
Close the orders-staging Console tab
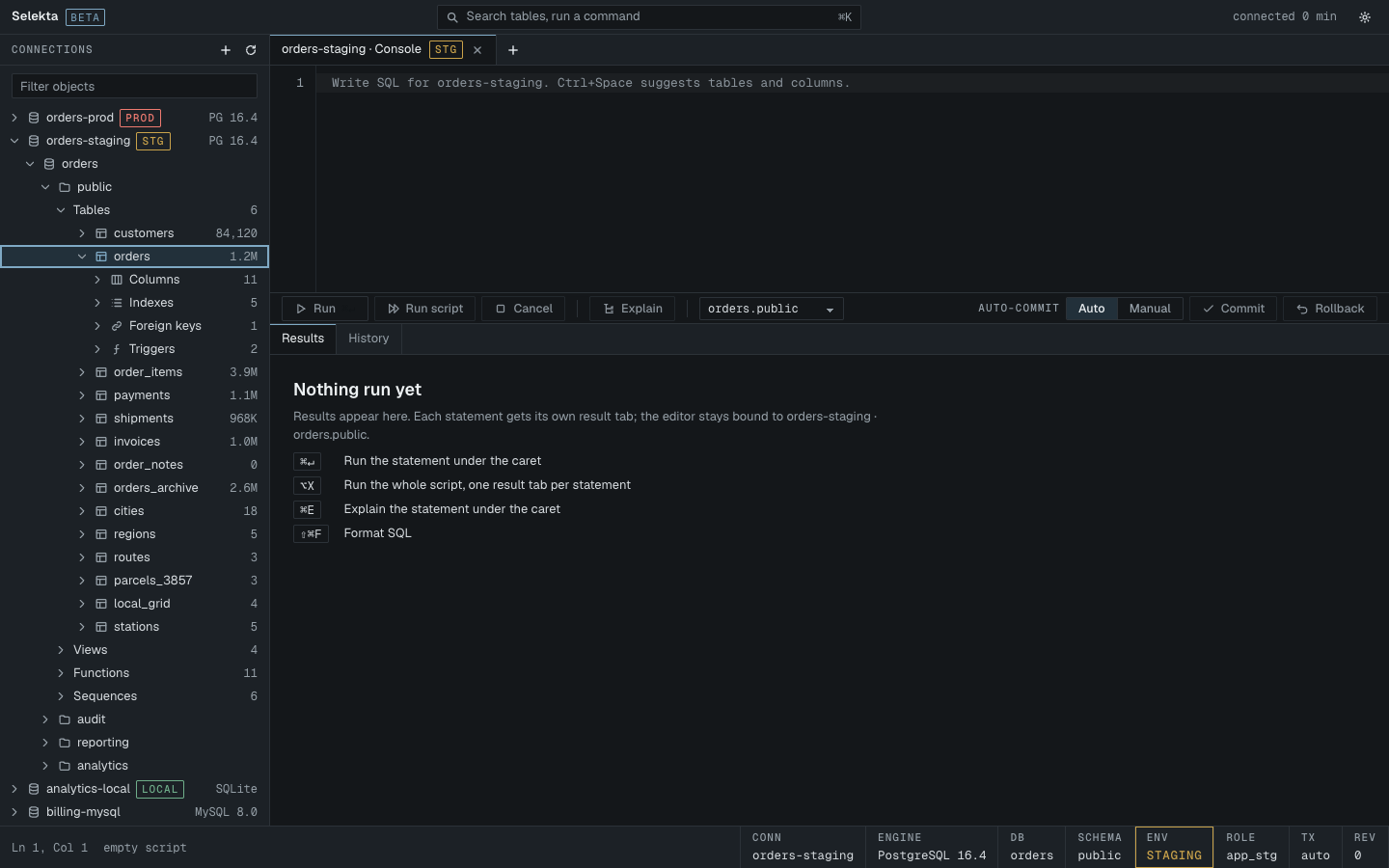tap(477, 50)
